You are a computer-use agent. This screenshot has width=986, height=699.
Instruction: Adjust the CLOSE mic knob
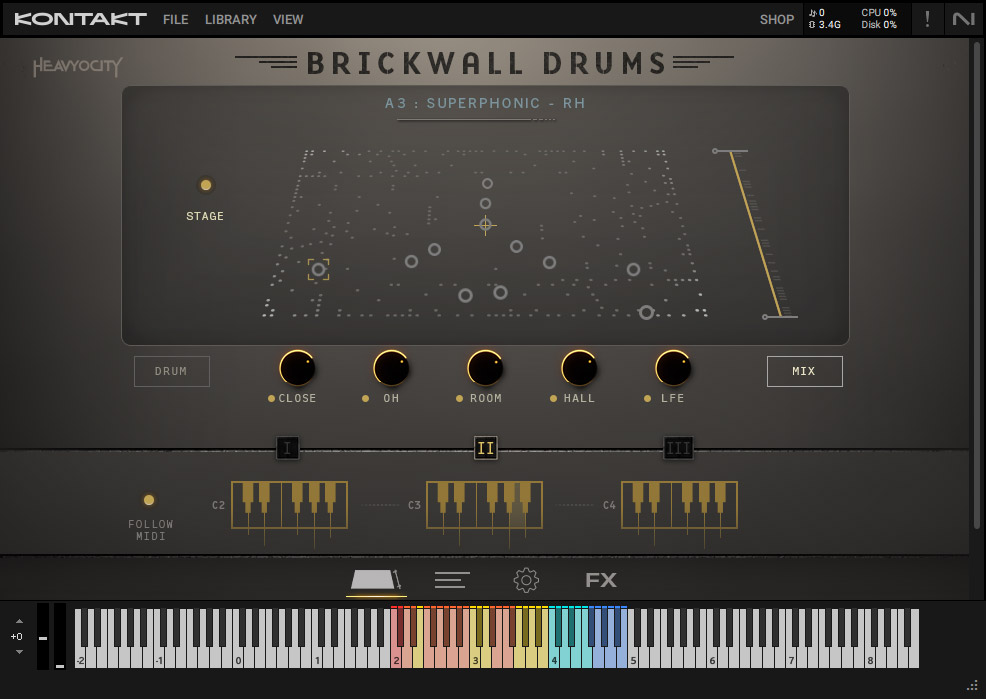(x=297, y=368)
